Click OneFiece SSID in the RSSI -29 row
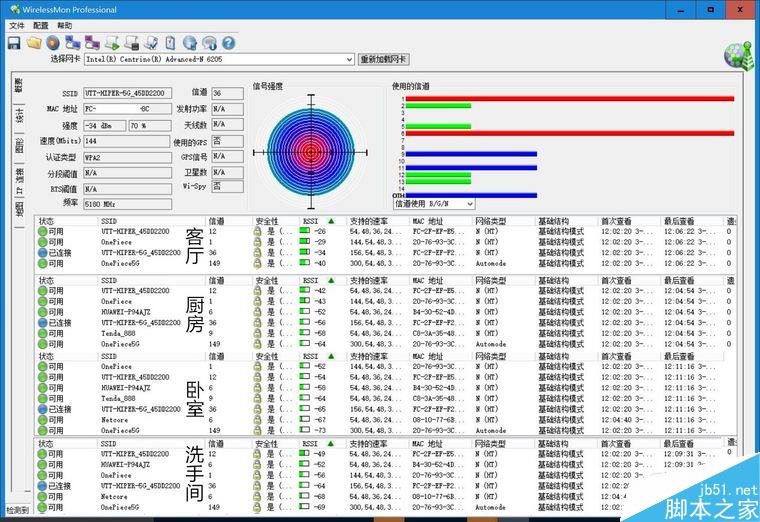The image size is (760, 522). pos(116,242)
